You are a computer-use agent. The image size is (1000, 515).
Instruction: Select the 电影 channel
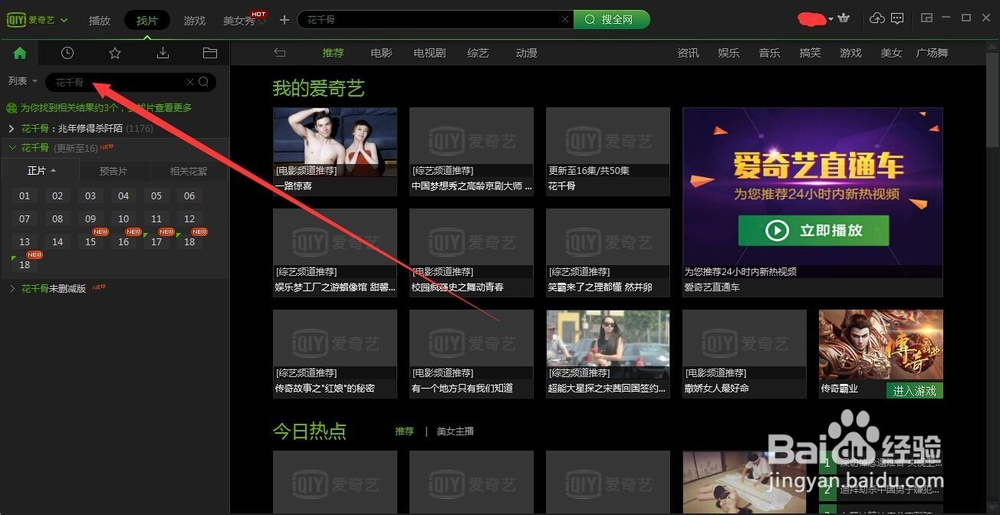(381, 53)
